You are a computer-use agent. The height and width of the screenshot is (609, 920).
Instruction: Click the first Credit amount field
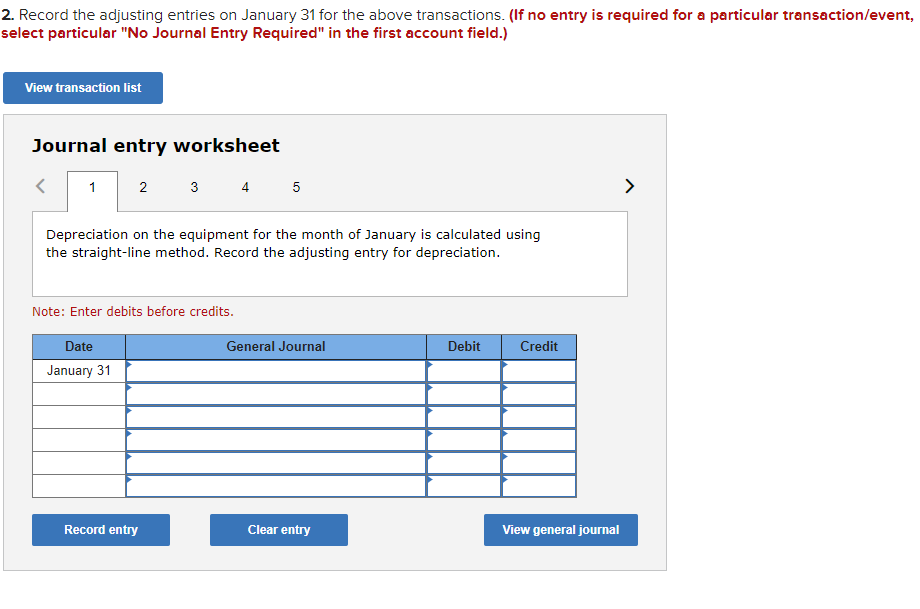[x=538, y=370]
